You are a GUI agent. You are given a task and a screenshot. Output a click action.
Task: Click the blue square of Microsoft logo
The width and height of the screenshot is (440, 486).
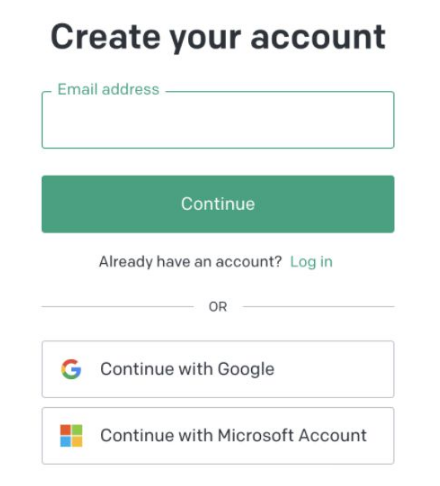coord(65,441)
